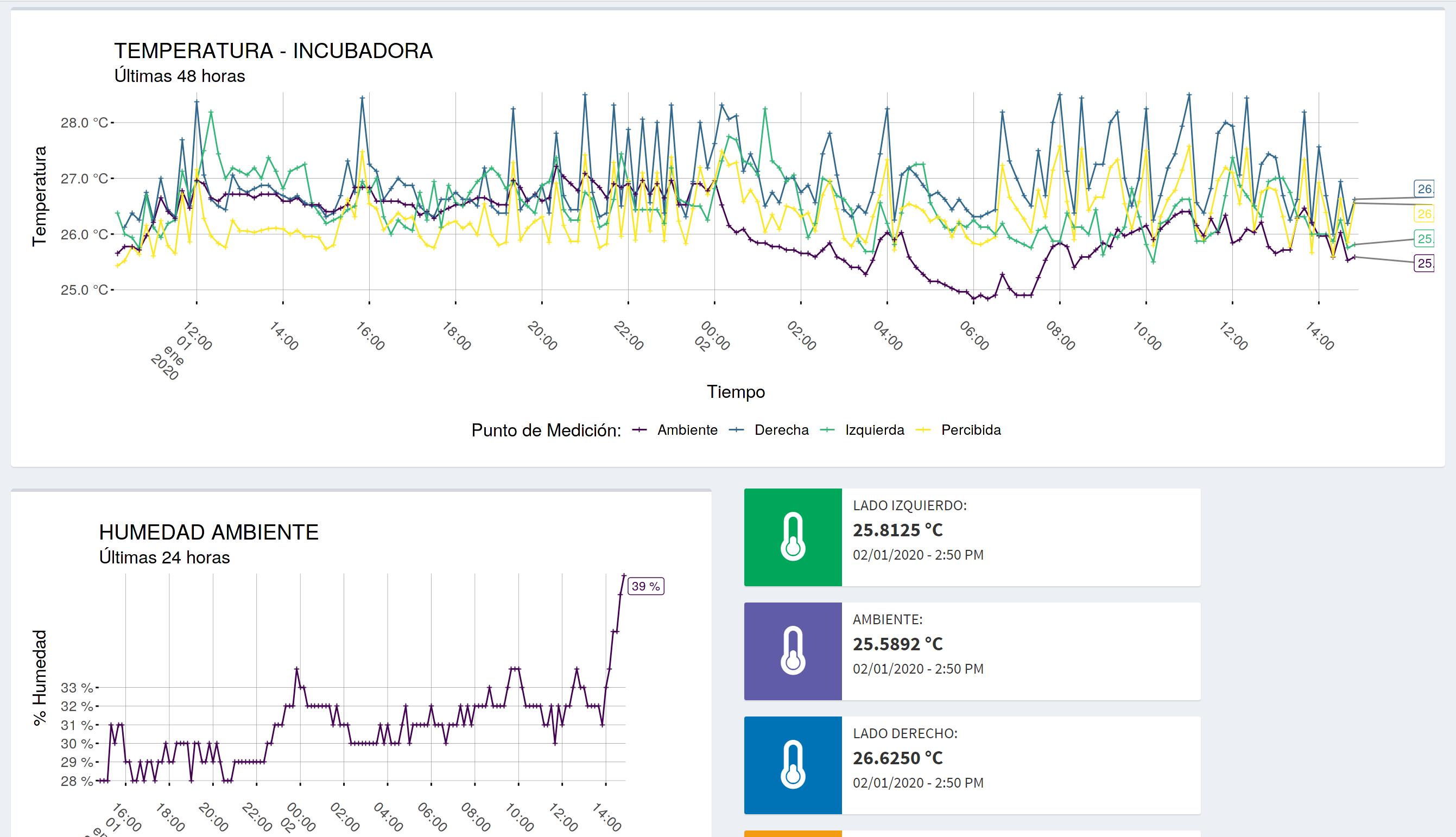
Task: Click the orange card strip at the bottom
Action: pyautogui.click(x=793, y=833)
